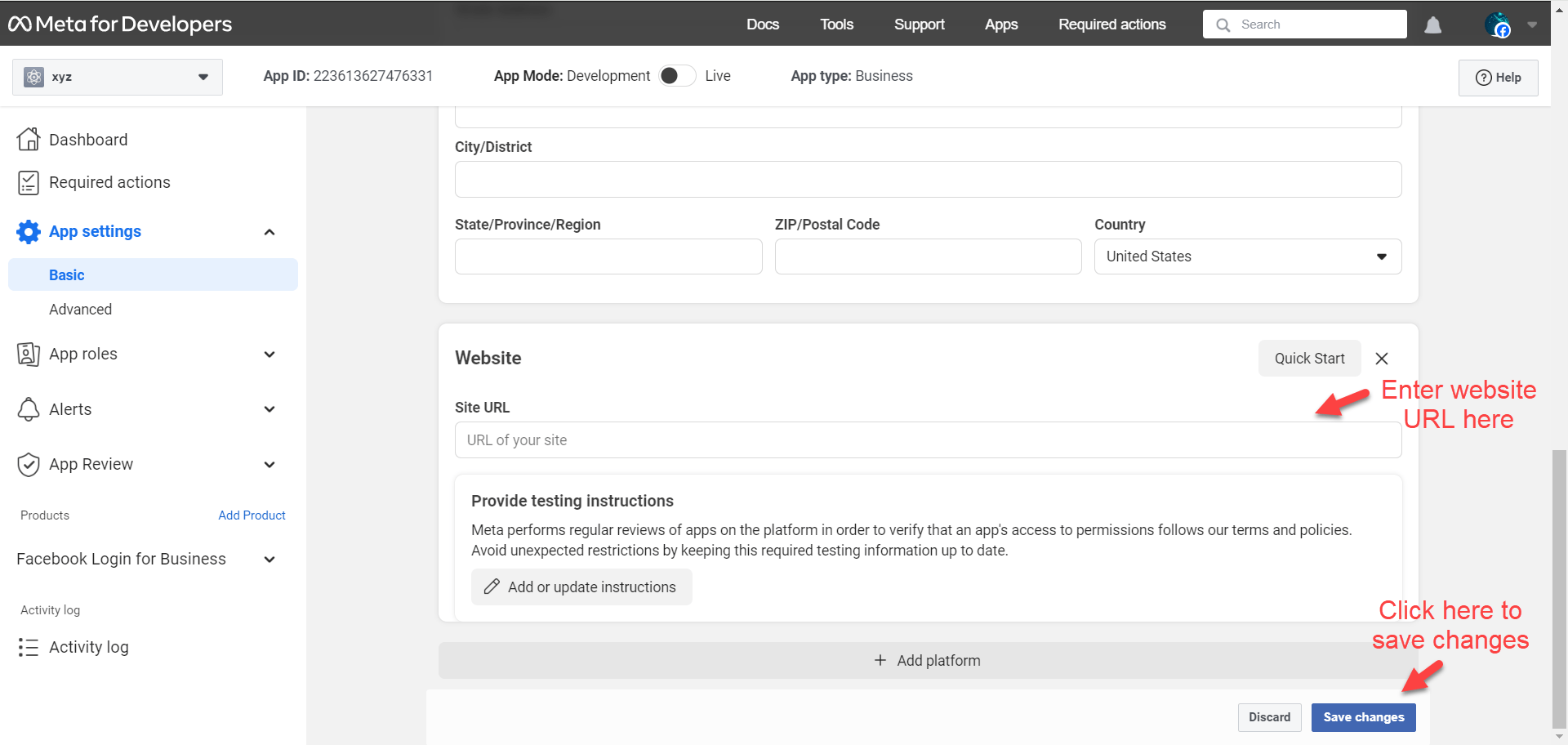Viewport: 1568px width, 745px height.
Task: Expand the App roles section
Action: (269, 355)
